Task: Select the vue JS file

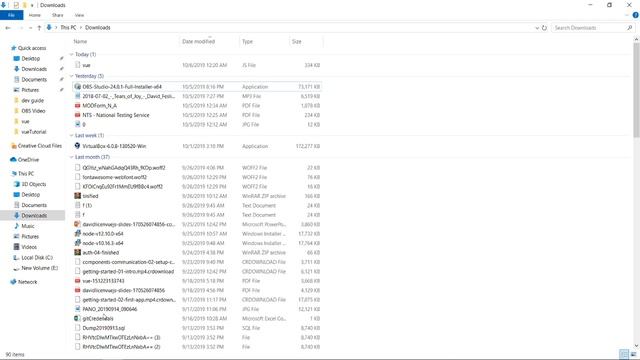Action: (86, 65)
